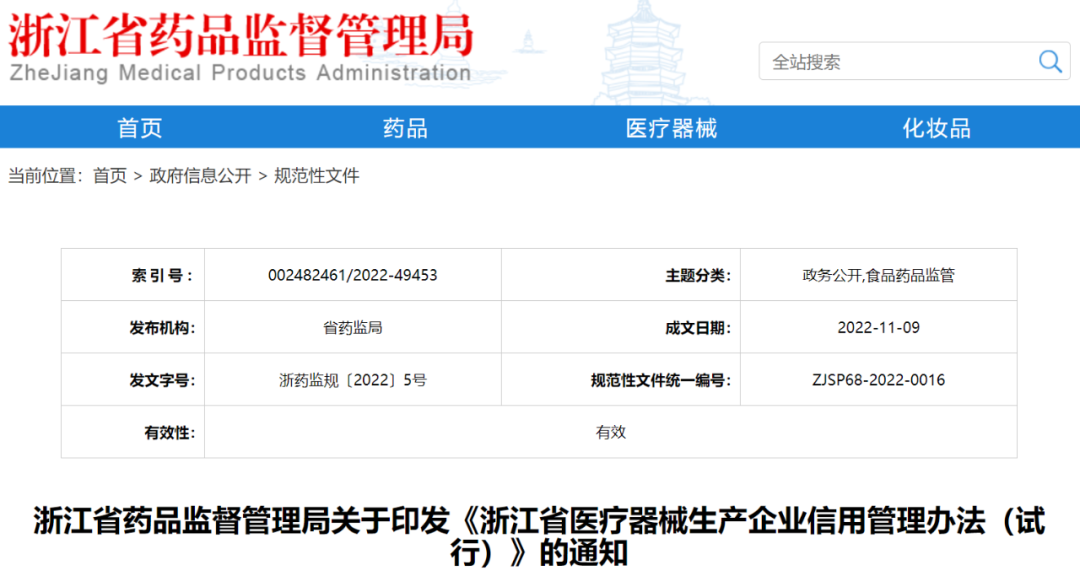Click the 发文字号 label cell
Screen dimensions: 1080x576
point(133,380)
